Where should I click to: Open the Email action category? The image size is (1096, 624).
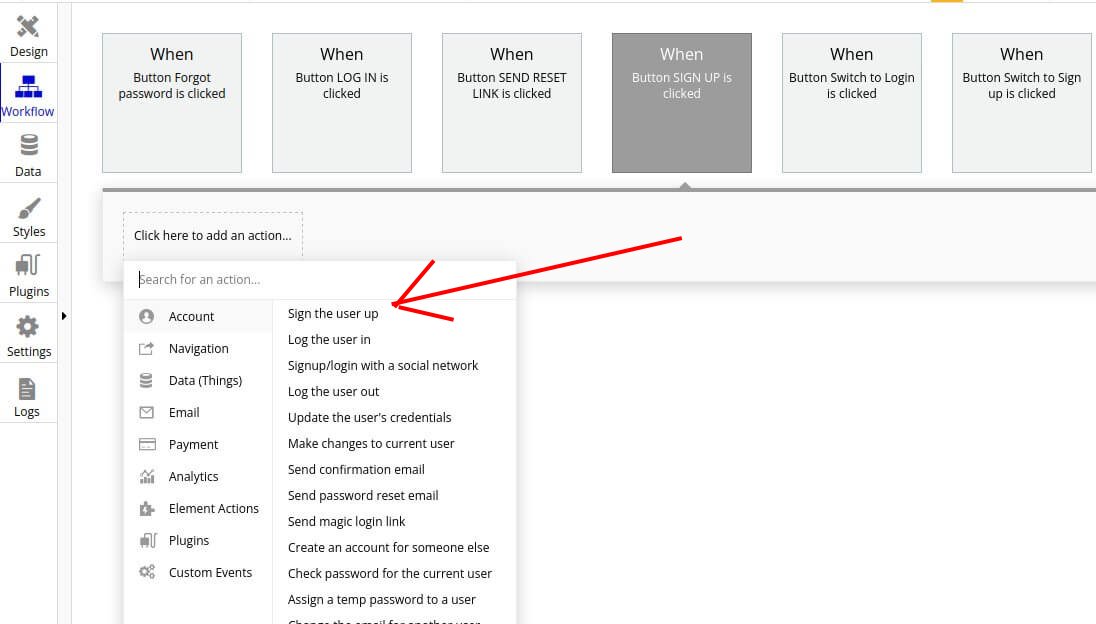point(184,412)
